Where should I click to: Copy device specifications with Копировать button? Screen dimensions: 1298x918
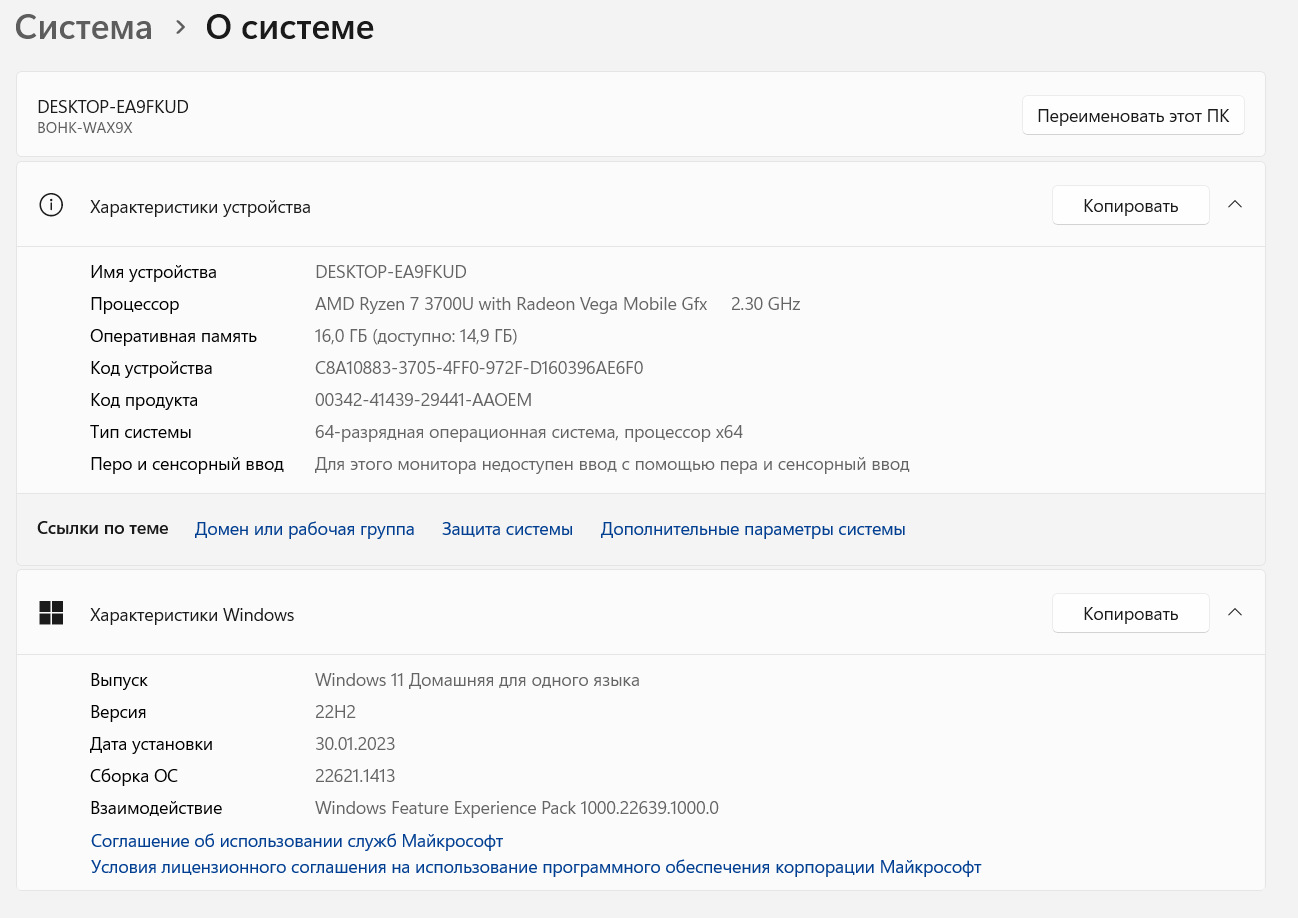1131,206
